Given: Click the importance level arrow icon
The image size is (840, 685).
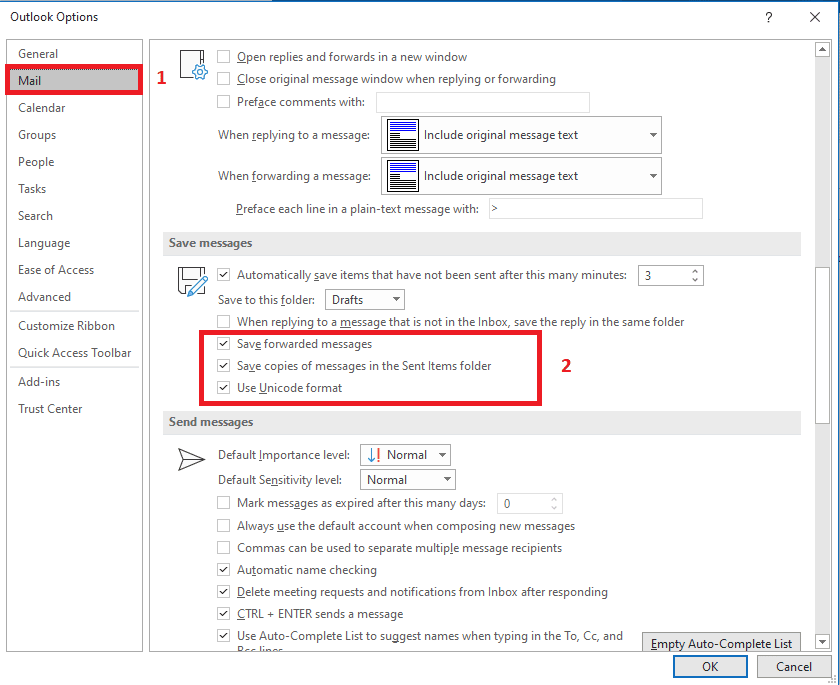Looking at the screenshot, I should (374, 455).
